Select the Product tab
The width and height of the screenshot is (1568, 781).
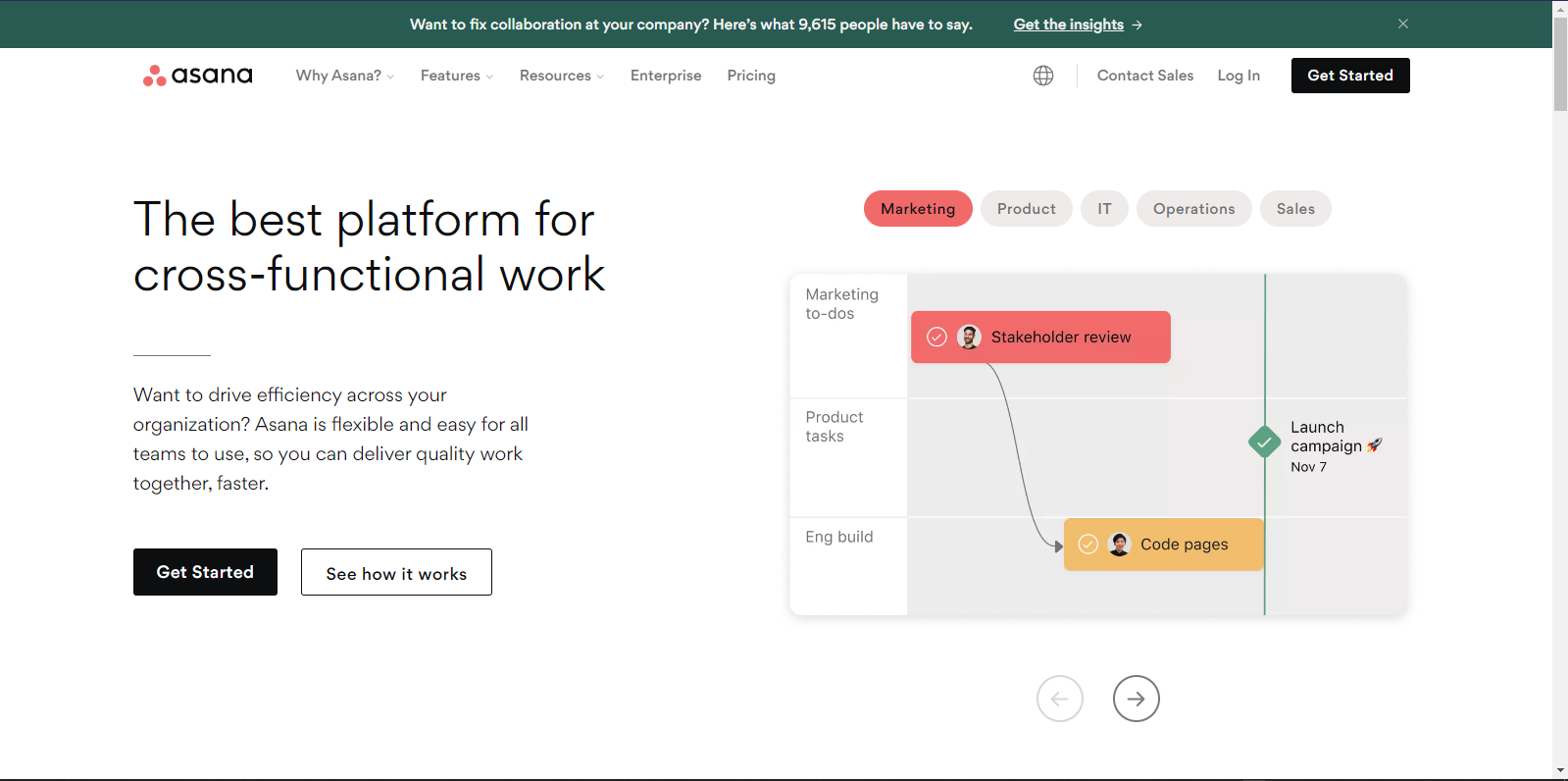pyautogui.click(x=1027, y=209)
